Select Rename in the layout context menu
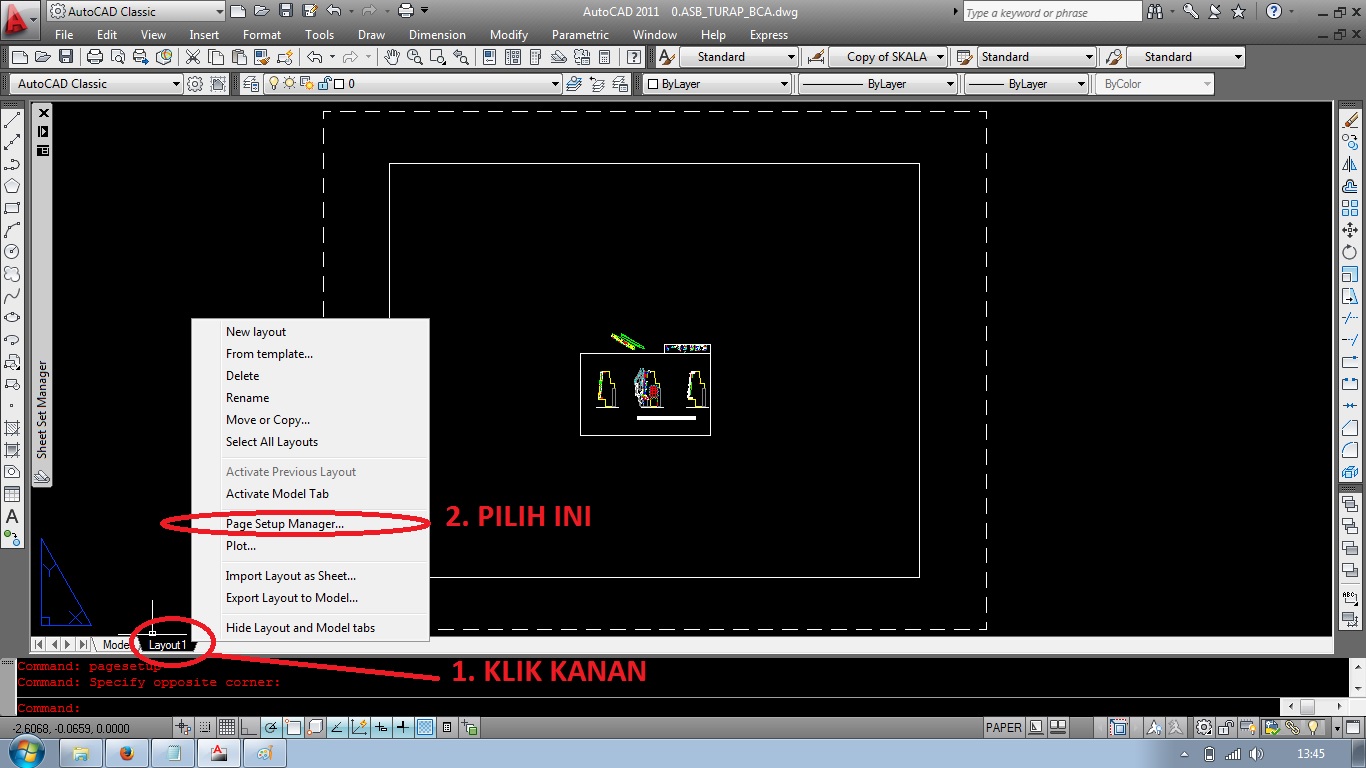 coord(248,397)
